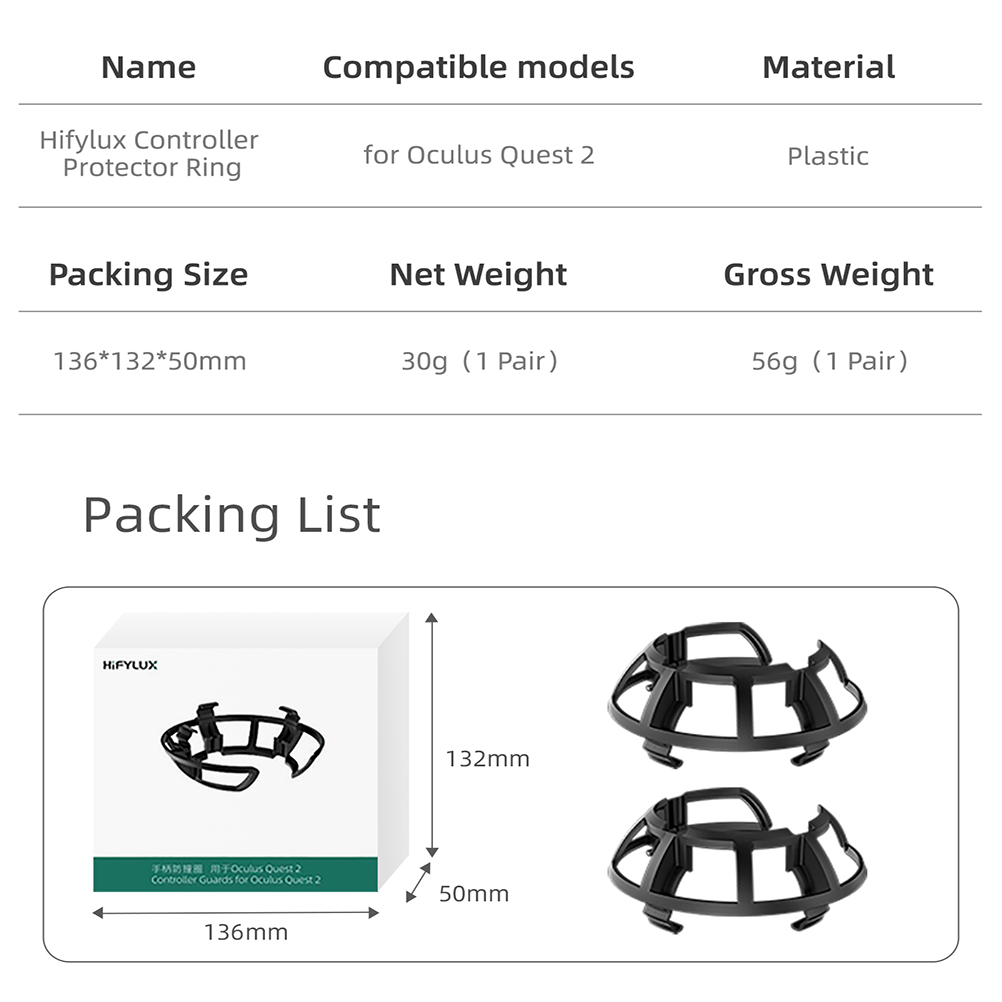The height and width of the screenshot is (1002, 1002).
Task: Click the "Plastic" material value
Action: click(828, 156)
